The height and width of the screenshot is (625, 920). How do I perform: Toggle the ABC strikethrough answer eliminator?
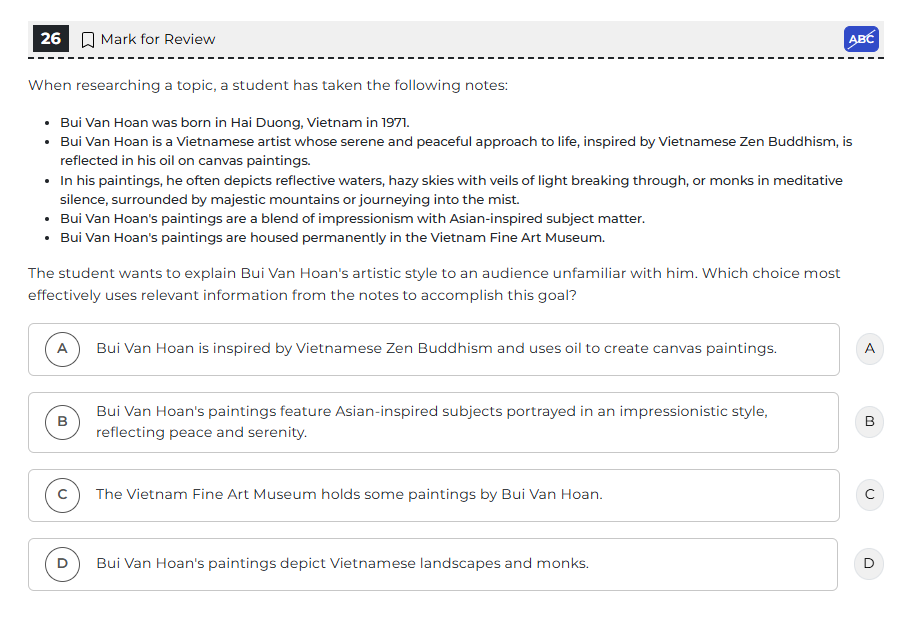pos(861,39)
